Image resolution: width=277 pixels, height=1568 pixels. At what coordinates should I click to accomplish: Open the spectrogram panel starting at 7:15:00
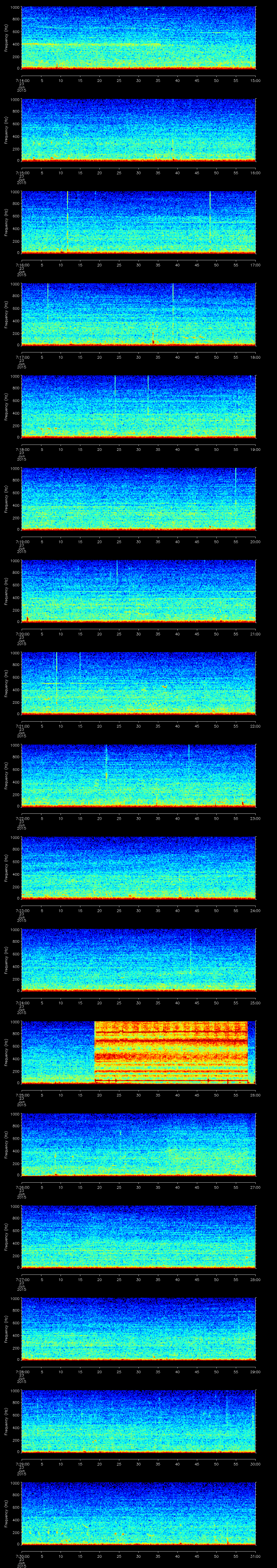(138, 130)
